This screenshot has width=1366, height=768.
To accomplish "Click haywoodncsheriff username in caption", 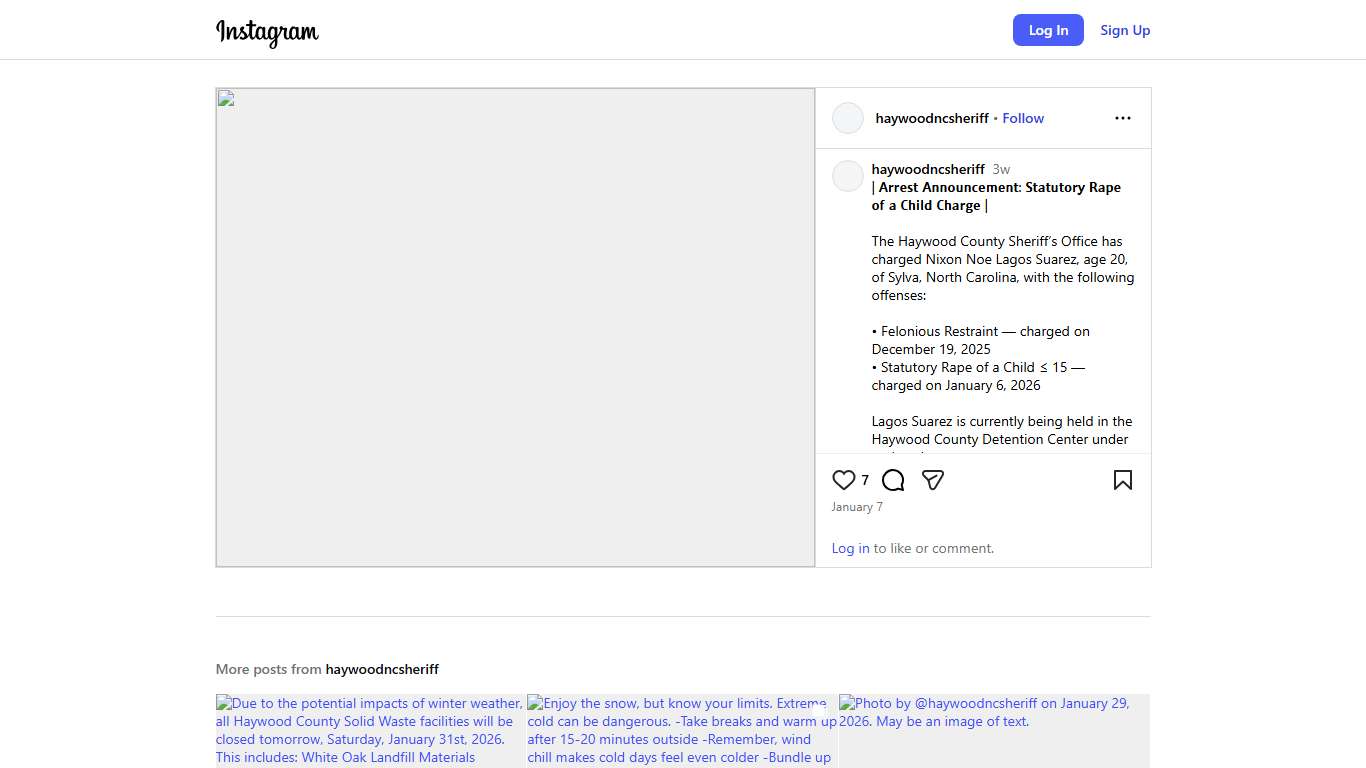I will click(928, 169).
